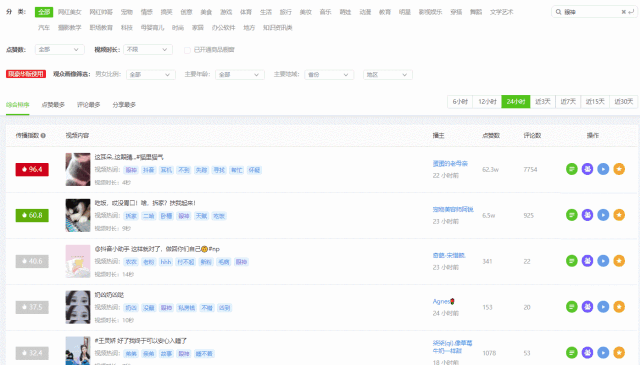Select the 近30天 time range
This screenshot has height=365, width=640.
pyautogui.click(x=624, y=101)
